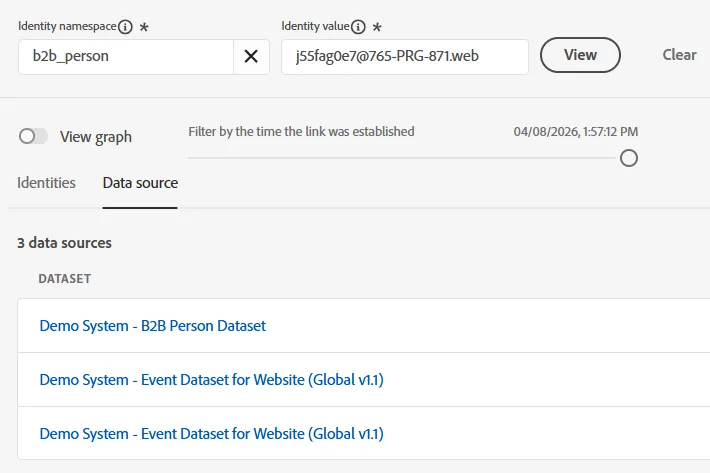Viewport: 710px width, 473px height.
Task: Click the 'Filter by the time' label
Action: pyautogui.click(x=301, y=132)
